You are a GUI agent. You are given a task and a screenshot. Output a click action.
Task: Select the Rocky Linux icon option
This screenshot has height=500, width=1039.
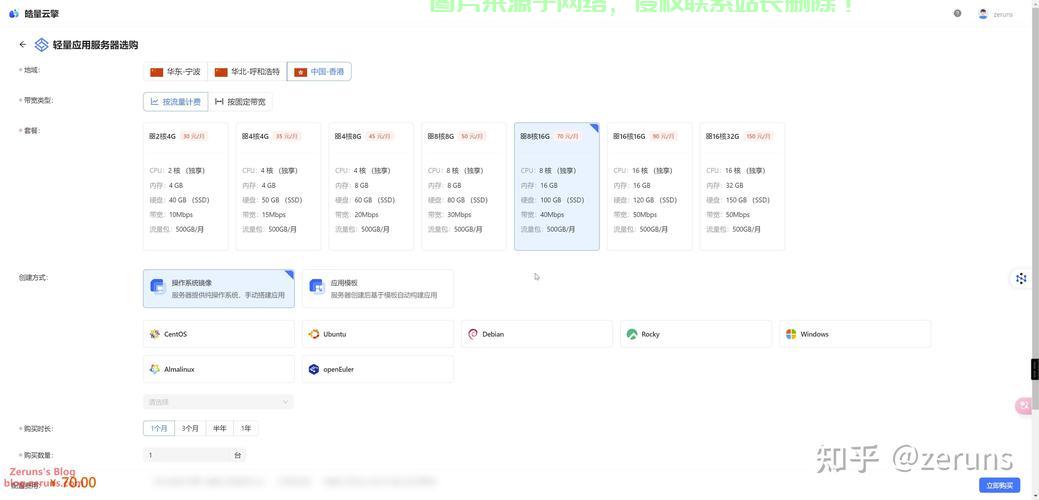pyautogui.click(x=632, y=334)
